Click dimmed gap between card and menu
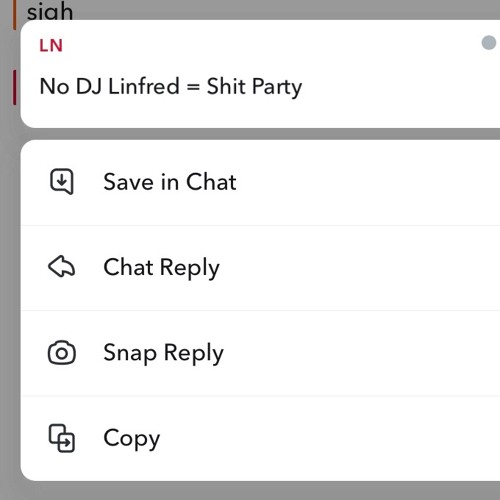Screen dimensions: 500x500 (260, 134)
